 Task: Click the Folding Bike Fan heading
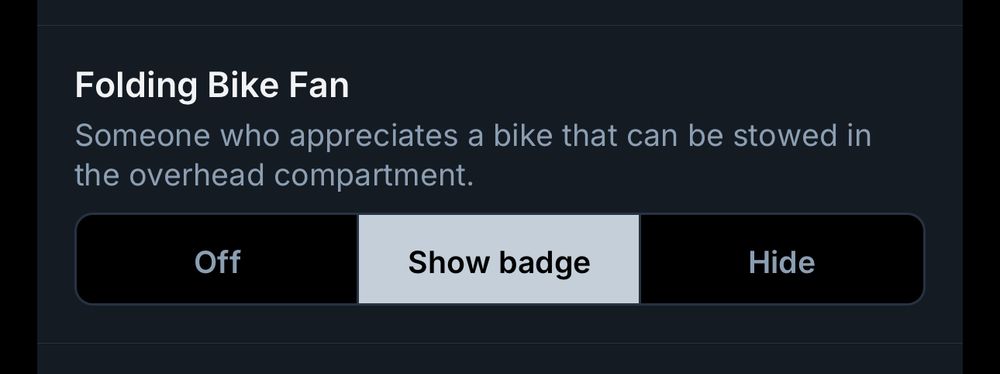click(212, 86)
